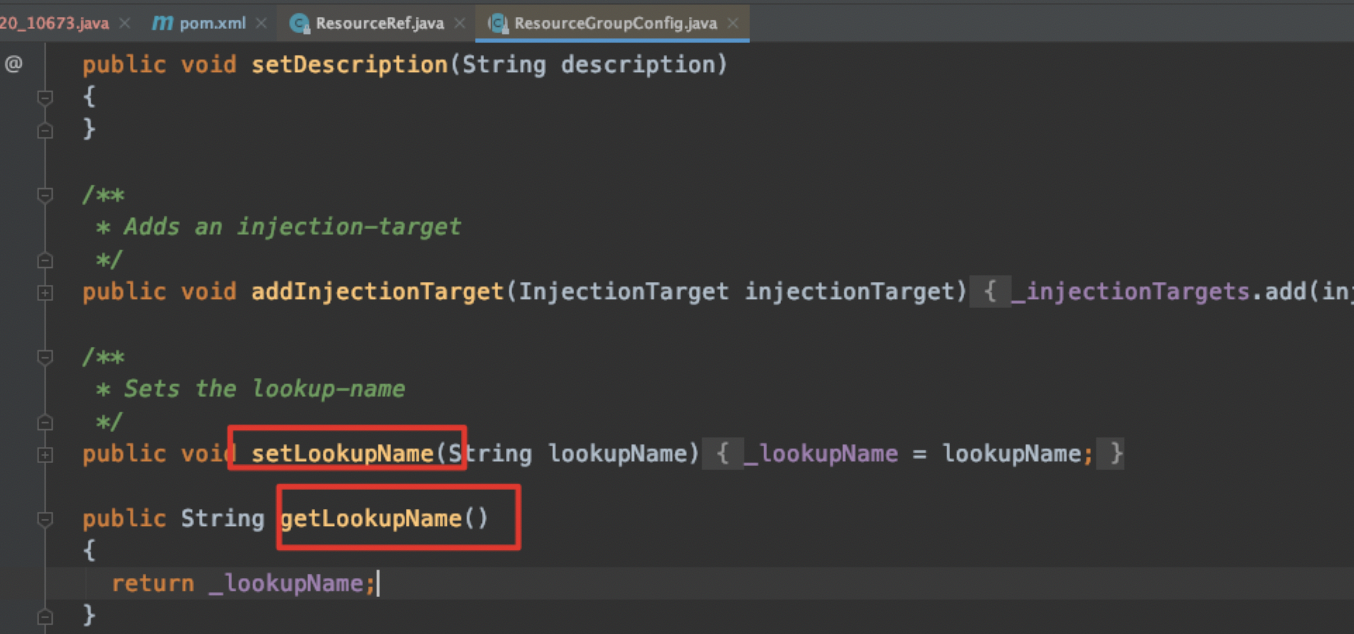Switch to the pom.xml tab
This screenshot has width=1354, height=634.
(x=212, y=23)
